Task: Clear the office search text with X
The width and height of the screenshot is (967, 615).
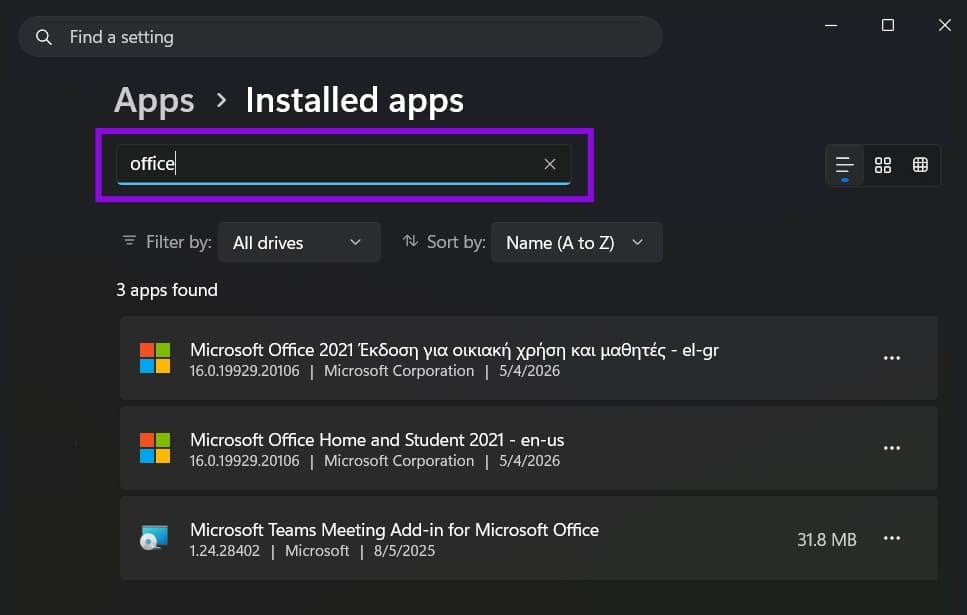Action: [x=549, y=164]
